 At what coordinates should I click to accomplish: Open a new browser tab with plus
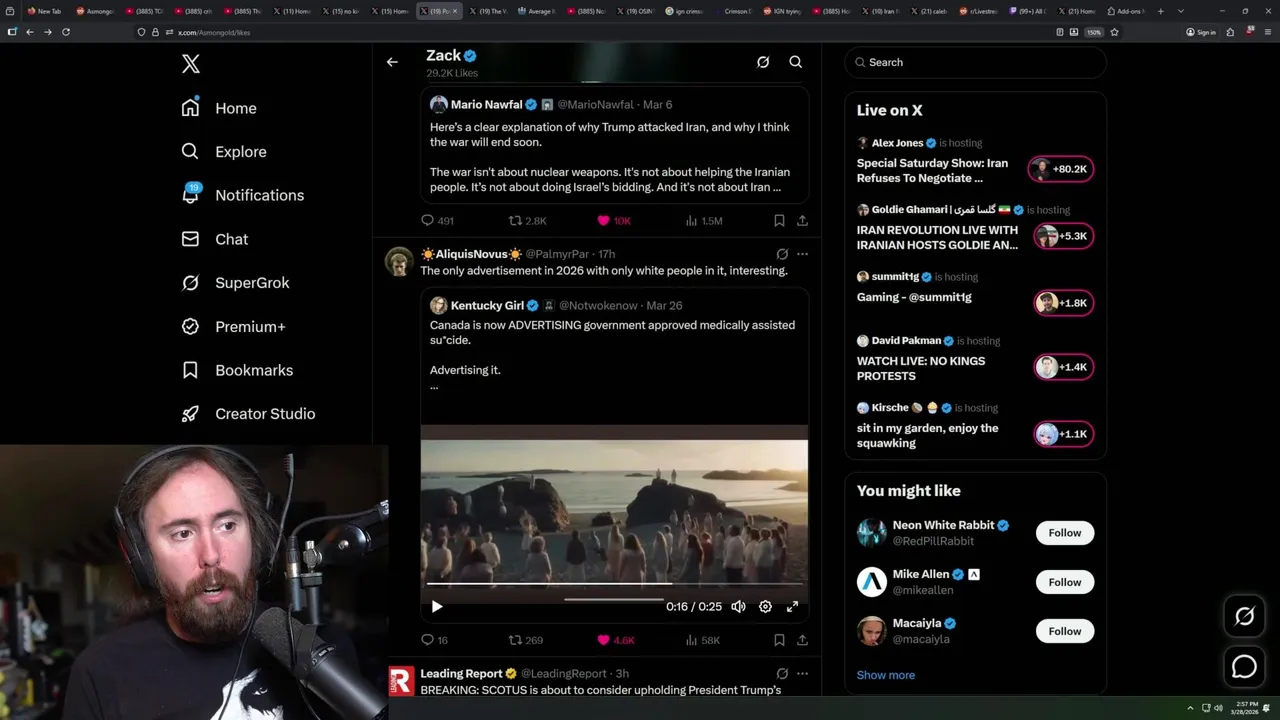[x=1161, y=11]
